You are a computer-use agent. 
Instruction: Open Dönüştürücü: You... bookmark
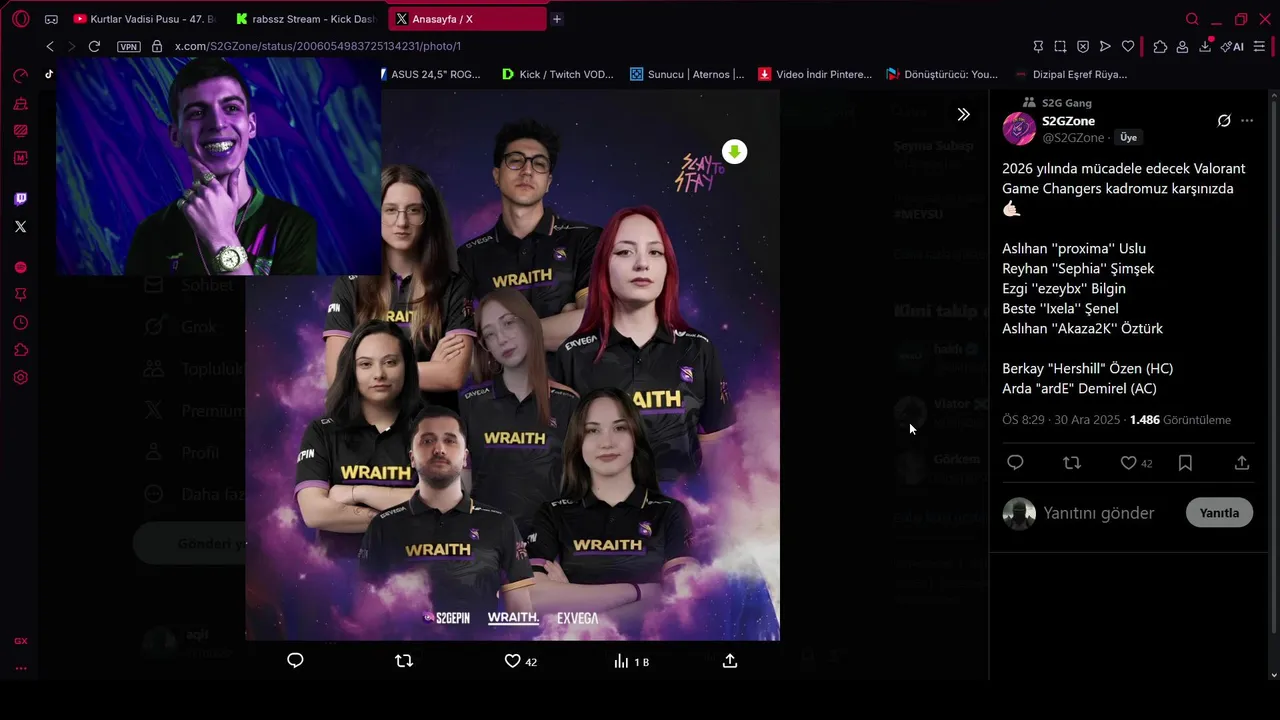(943, 74)
